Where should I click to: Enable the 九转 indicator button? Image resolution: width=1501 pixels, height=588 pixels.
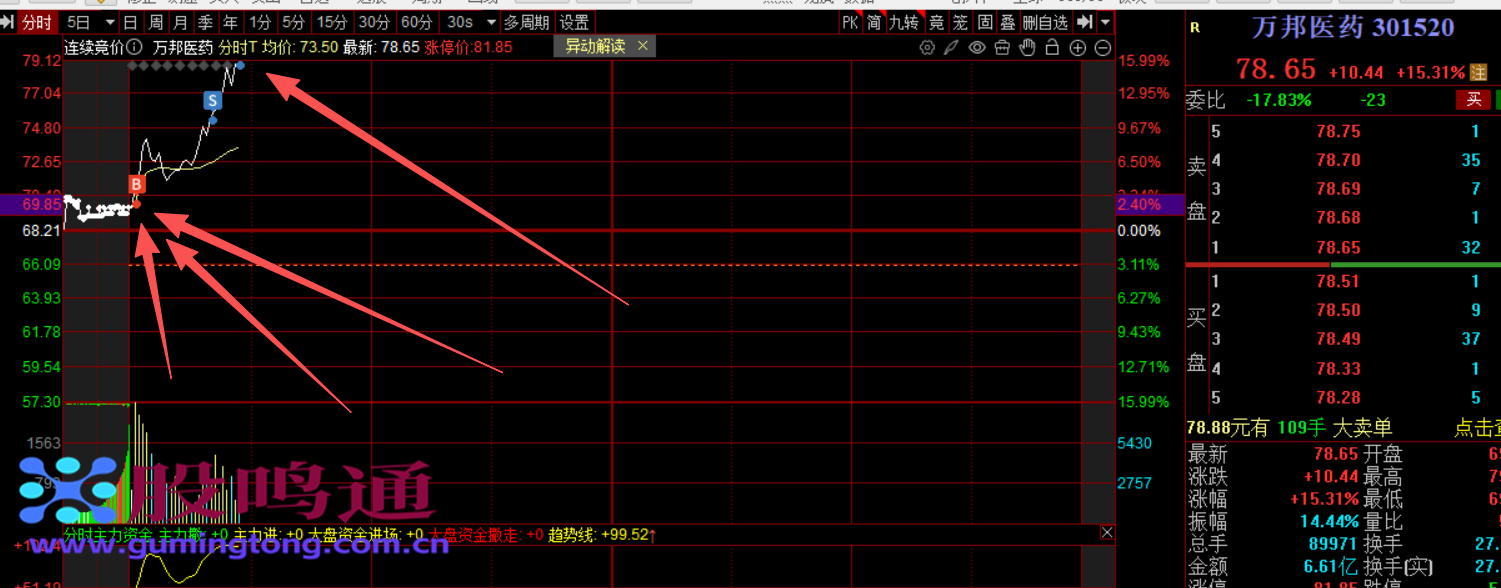pos(906,22)
